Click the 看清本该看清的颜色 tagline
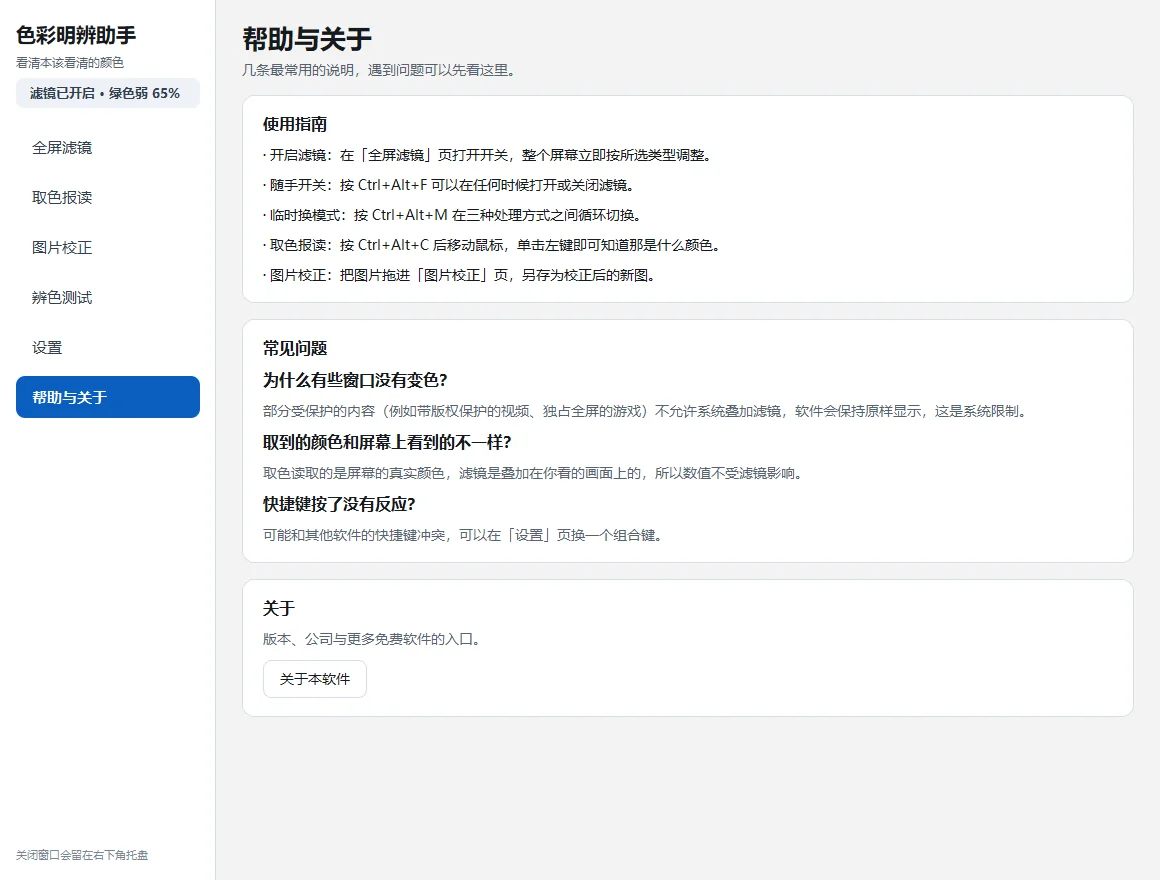1160x880 pixels. coord(70,63)
